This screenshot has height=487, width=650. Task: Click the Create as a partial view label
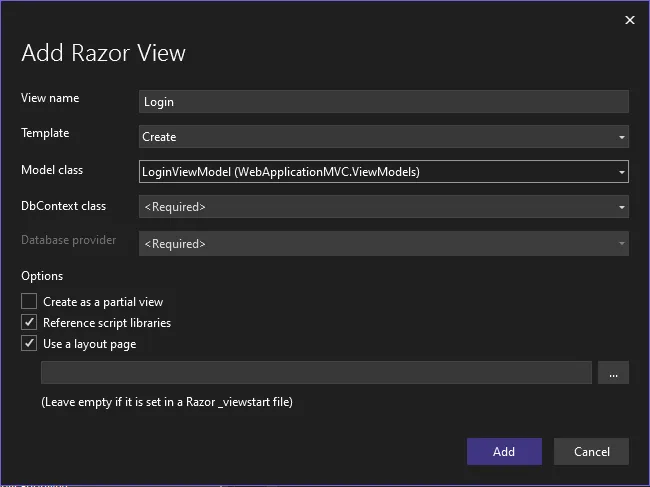[x=103, y=301]
